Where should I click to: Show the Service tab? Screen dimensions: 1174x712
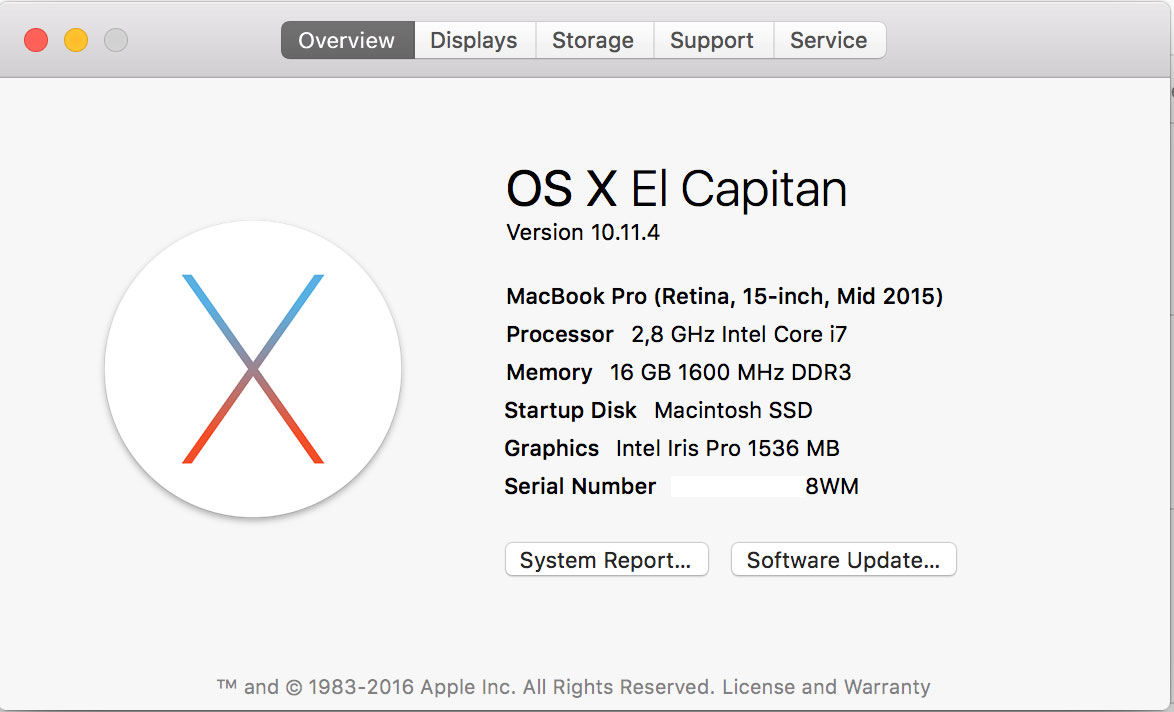(x=828, y=41)
